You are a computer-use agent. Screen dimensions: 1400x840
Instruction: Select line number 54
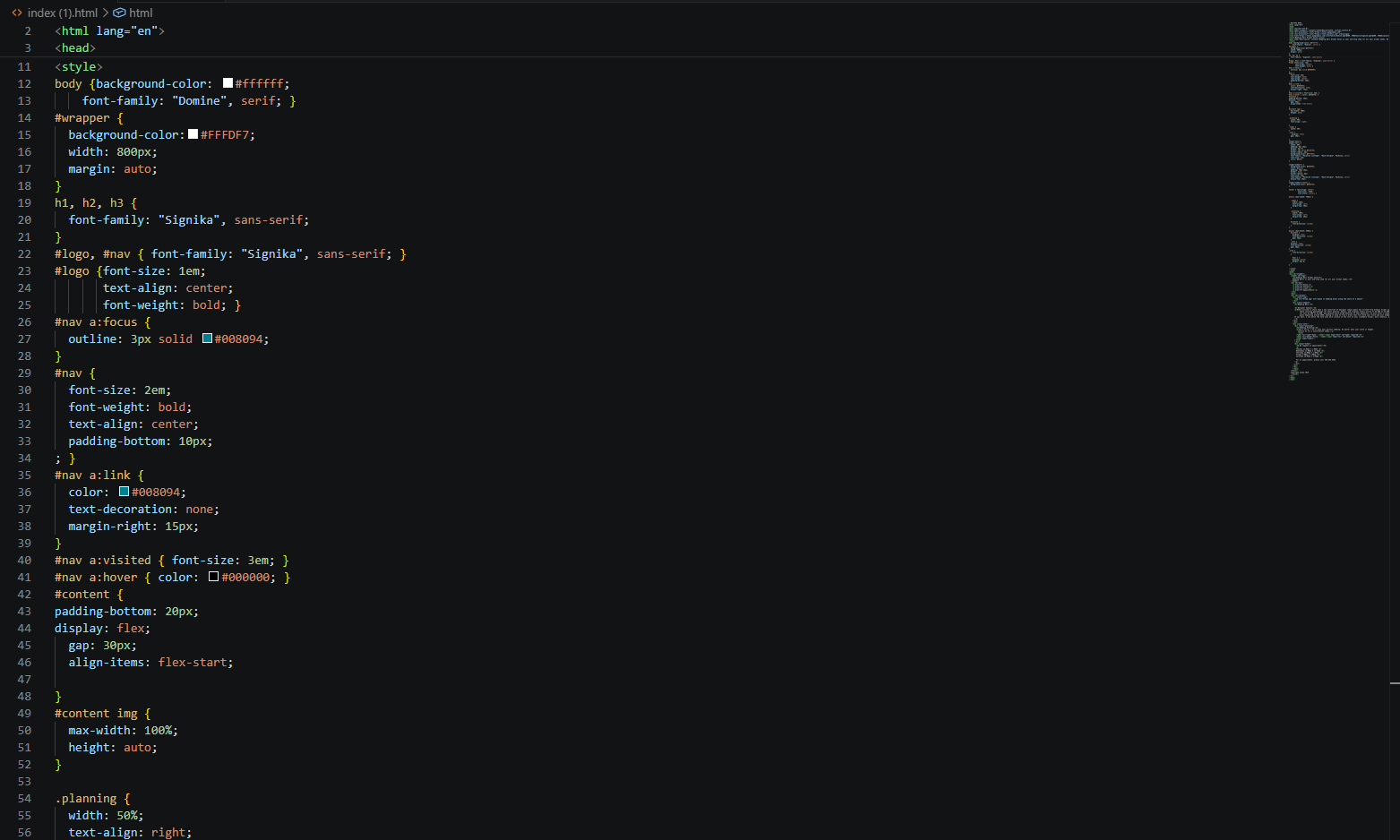tap(24, 798)
